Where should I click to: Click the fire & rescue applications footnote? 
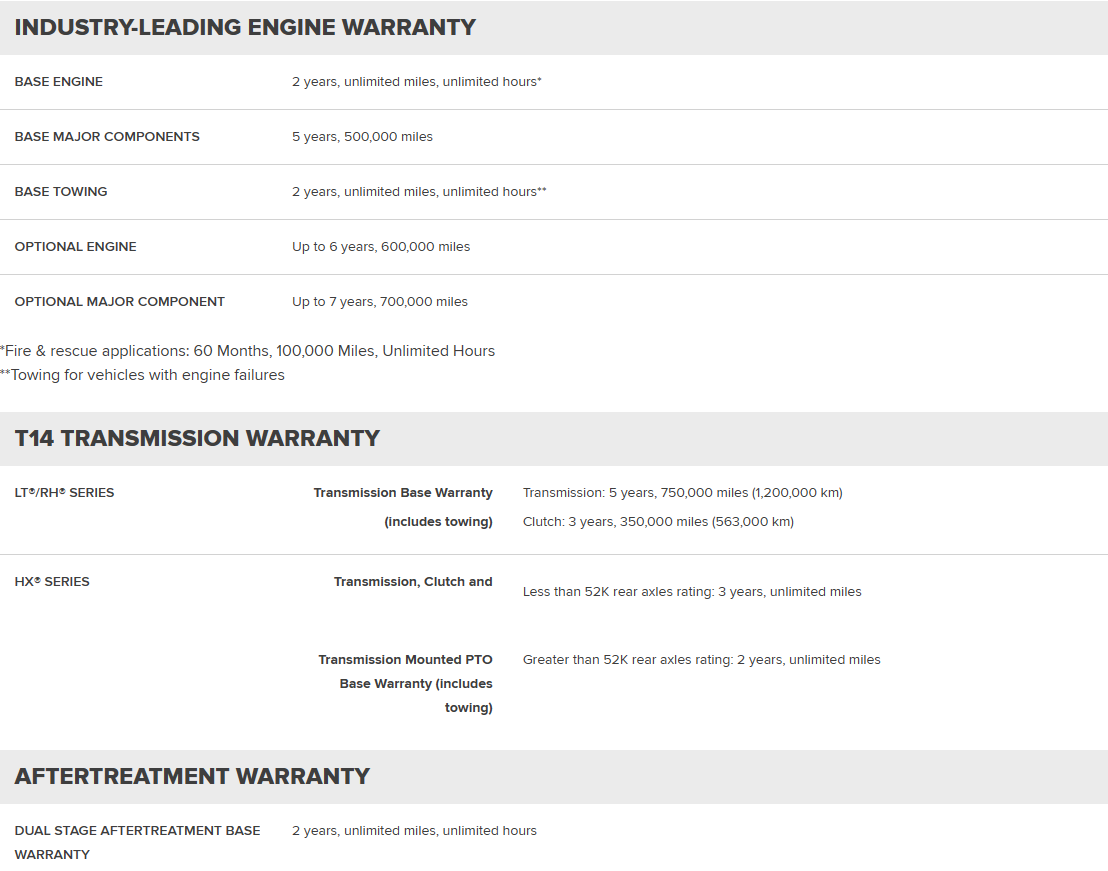247,351
